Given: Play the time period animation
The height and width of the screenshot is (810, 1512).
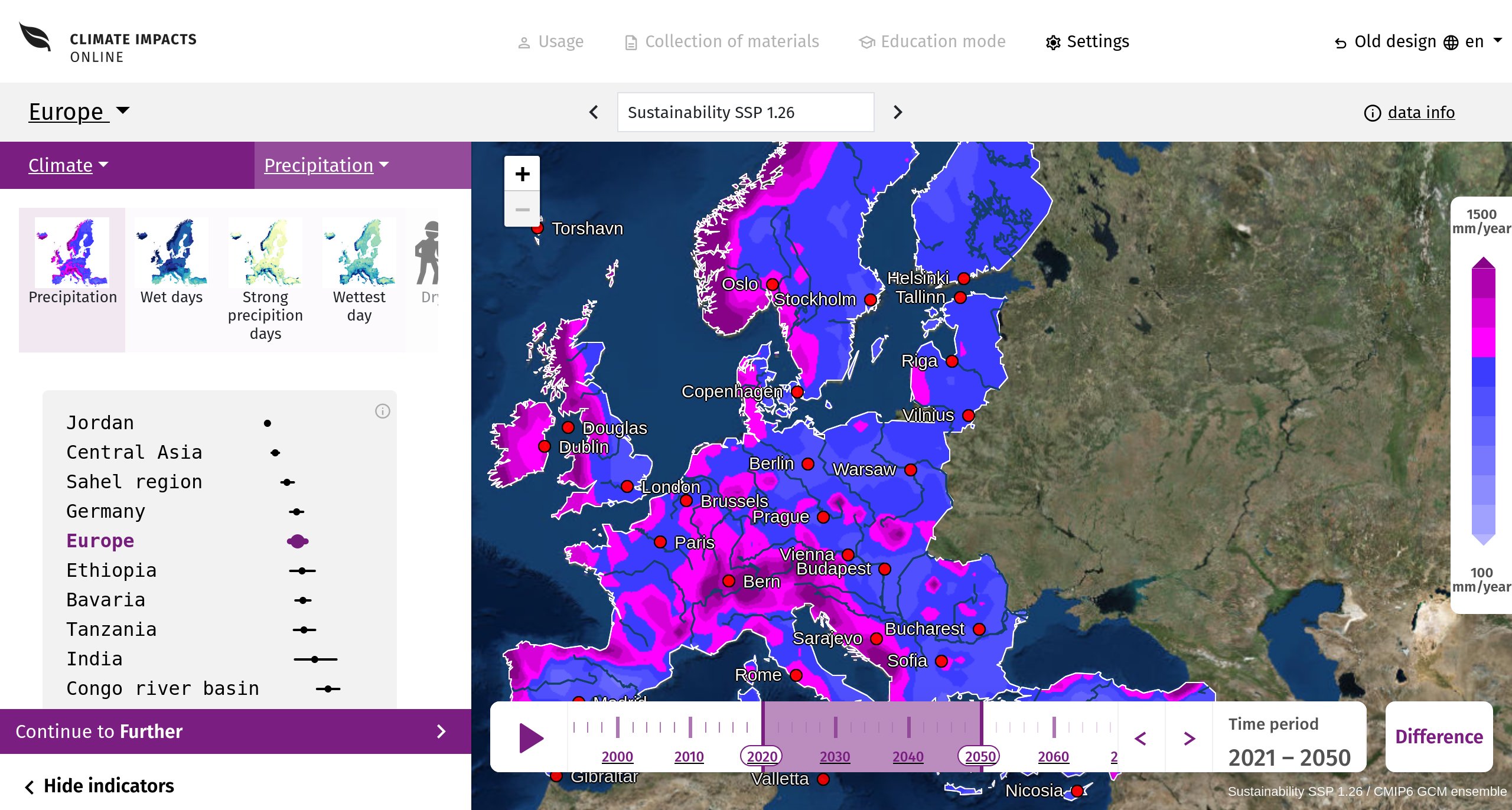Looking at the screenshot, I should (531, 738).
